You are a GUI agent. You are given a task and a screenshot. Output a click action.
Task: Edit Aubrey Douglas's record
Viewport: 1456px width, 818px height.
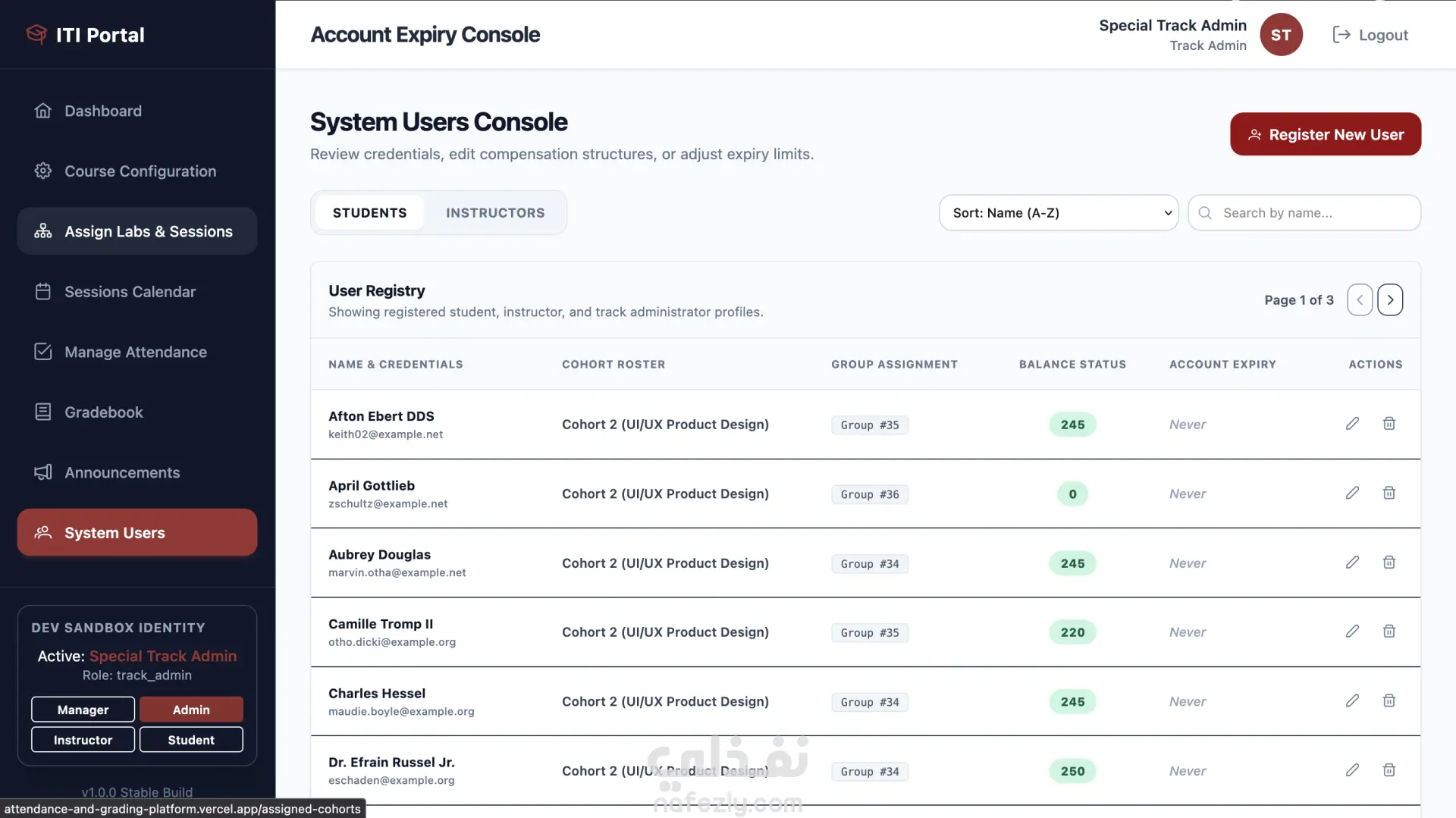click(x=1352, y=563)
